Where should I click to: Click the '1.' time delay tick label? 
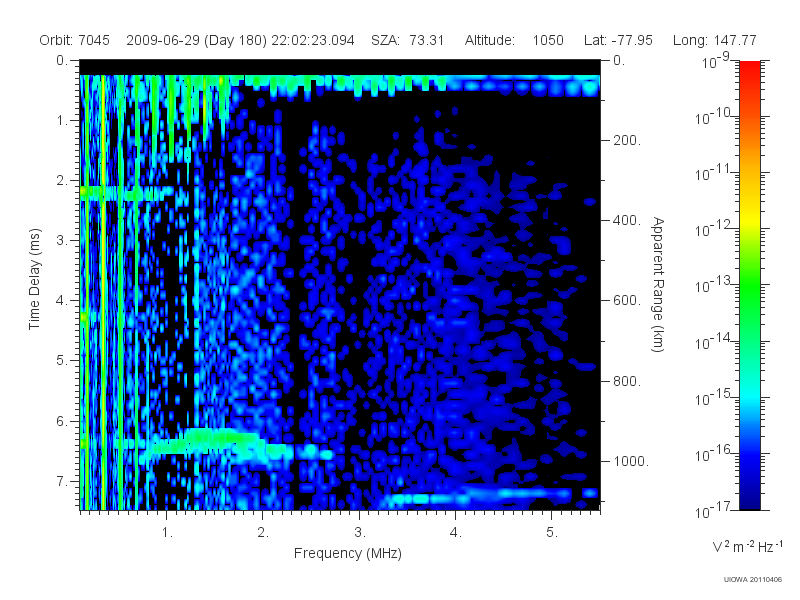62,120
